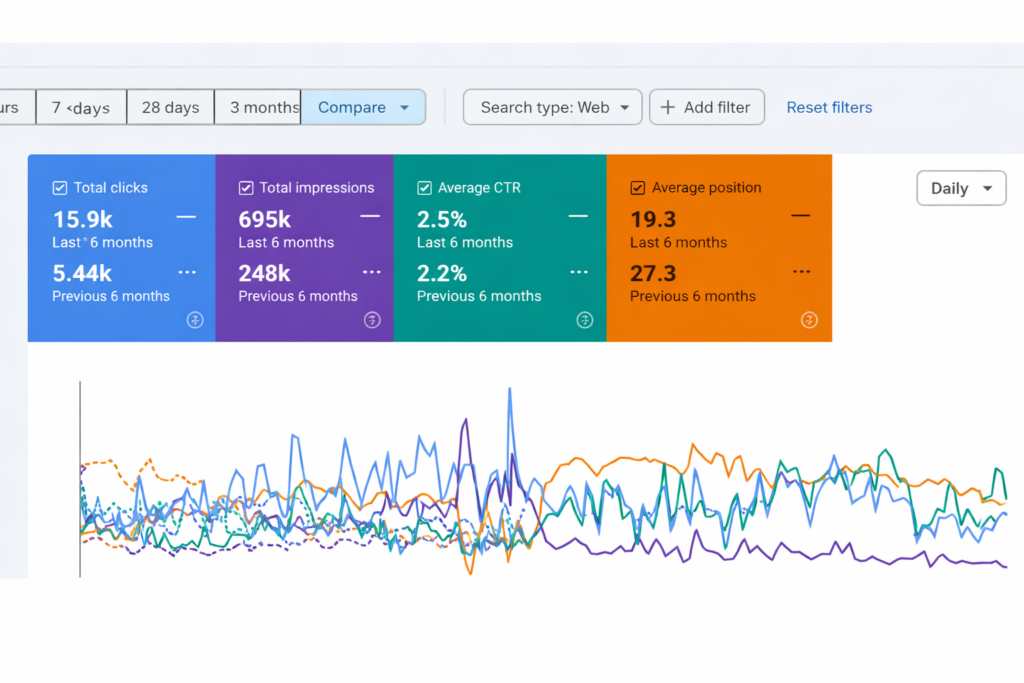Screen dimensions: 1024x683
Task: Click the Reset filters link
Action: [x=829, y=107]
